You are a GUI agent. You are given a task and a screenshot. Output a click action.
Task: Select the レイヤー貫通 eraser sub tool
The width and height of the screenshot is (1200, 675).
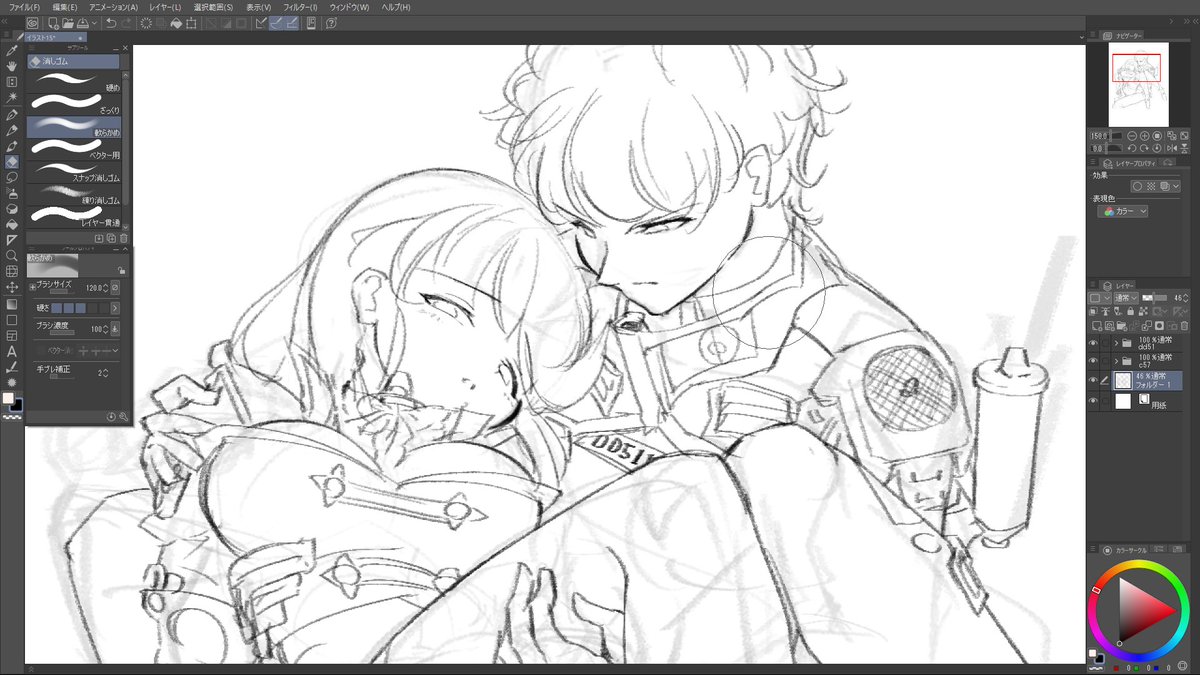[73, 215]
